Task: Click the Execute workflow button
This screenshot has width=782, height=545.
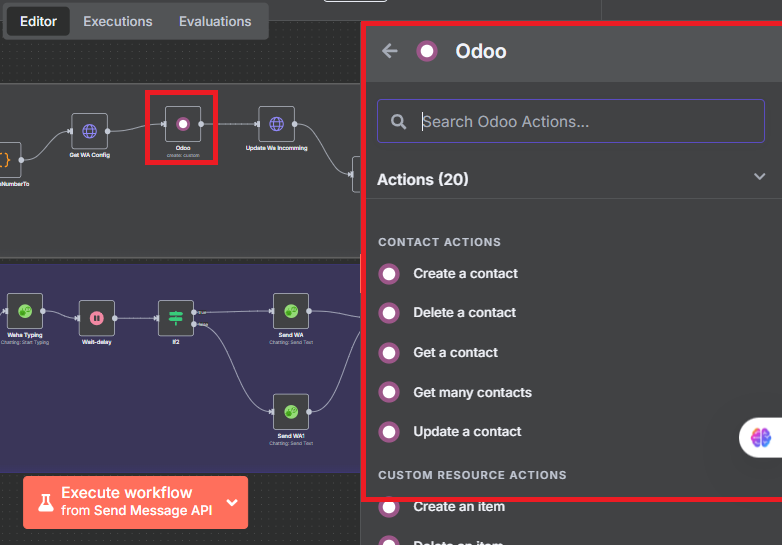Action: [125, 502]
